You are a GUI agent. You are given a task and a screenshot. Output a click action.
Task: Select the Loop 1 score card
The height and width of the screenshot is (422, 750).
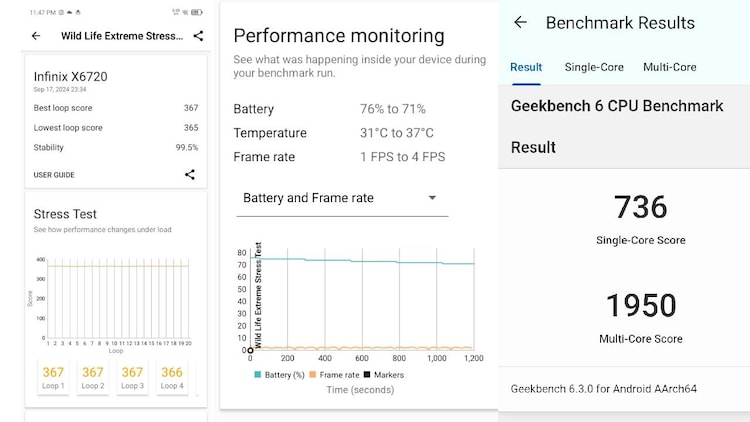[x=53, y=377]
